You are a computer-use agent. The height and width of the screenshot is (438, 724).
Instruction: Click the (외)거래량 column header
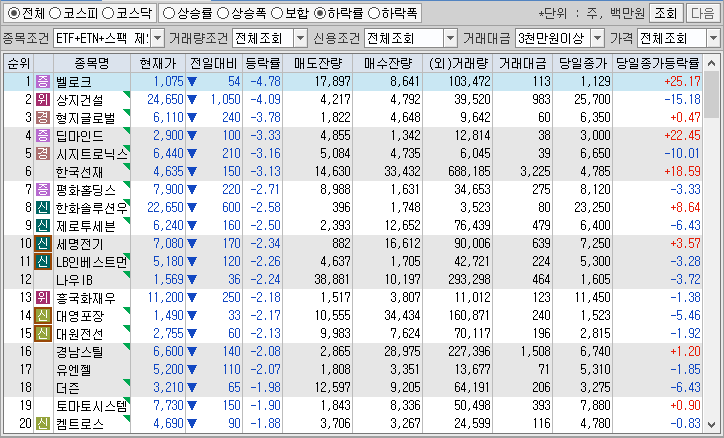coord(458,64)
